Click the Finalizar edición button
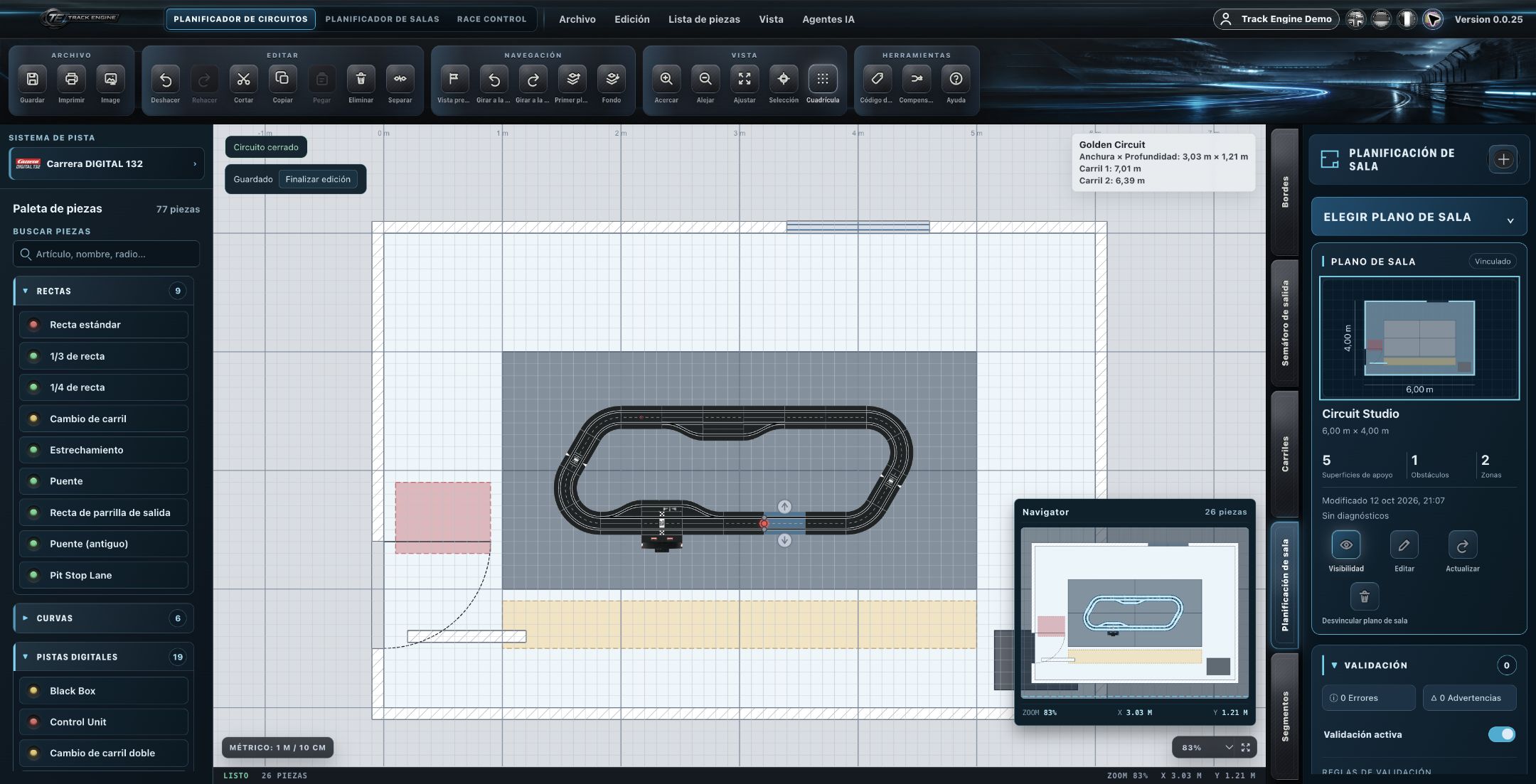 pyautogui.click(x=318, y=179)
